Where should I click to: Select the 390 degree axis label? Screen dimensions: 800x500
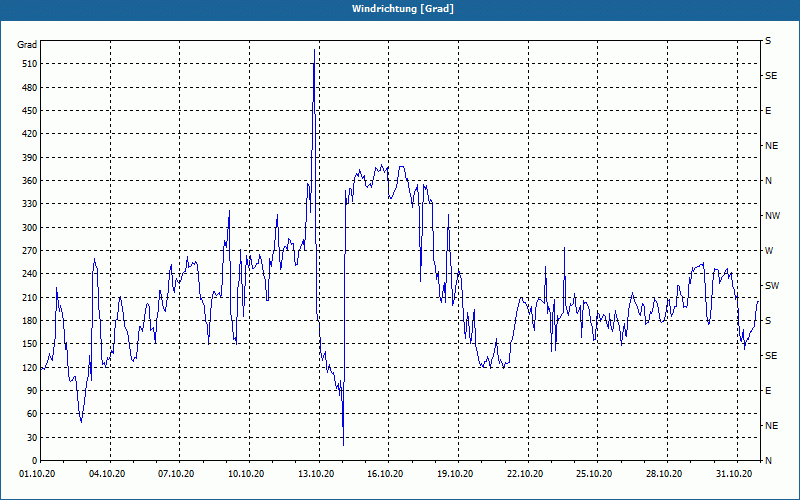[30, 157]
